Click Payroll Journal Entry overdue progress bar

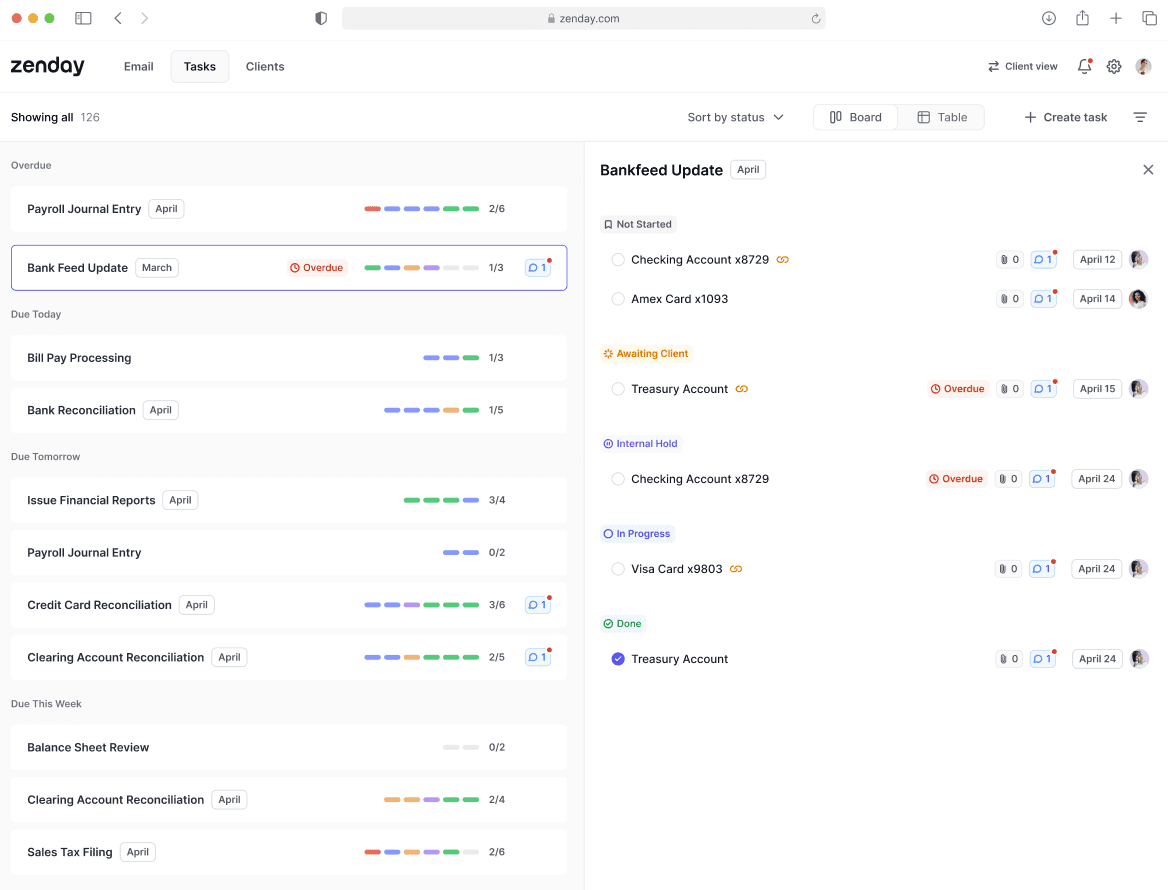pos(422,209)
